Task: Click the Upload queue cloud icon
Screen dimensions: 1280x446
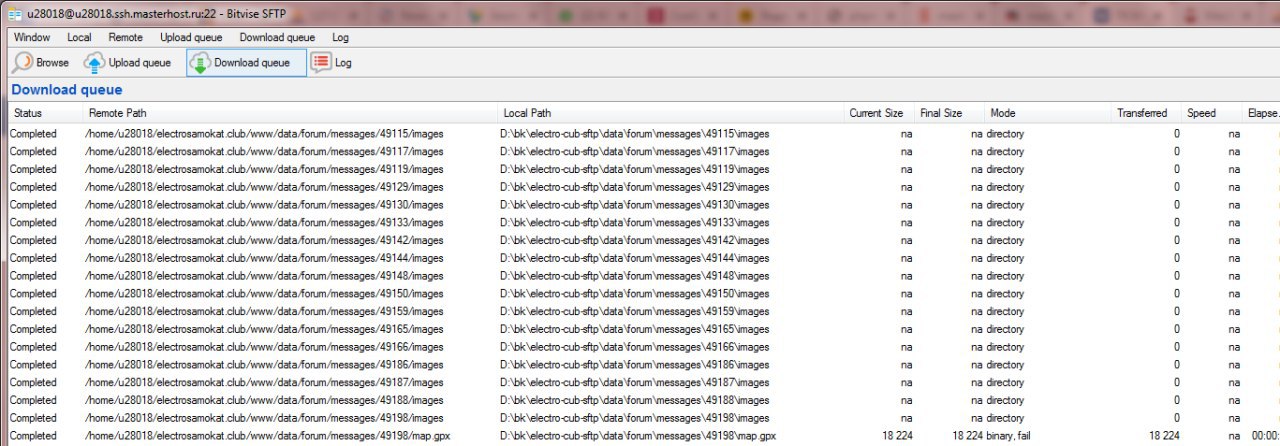Action: tap(94, 62)
